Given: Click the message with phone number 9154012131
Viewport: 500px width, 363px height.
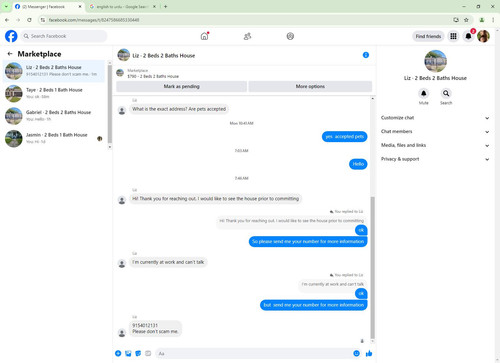Looking at the screenshot, I should [155, 328].
